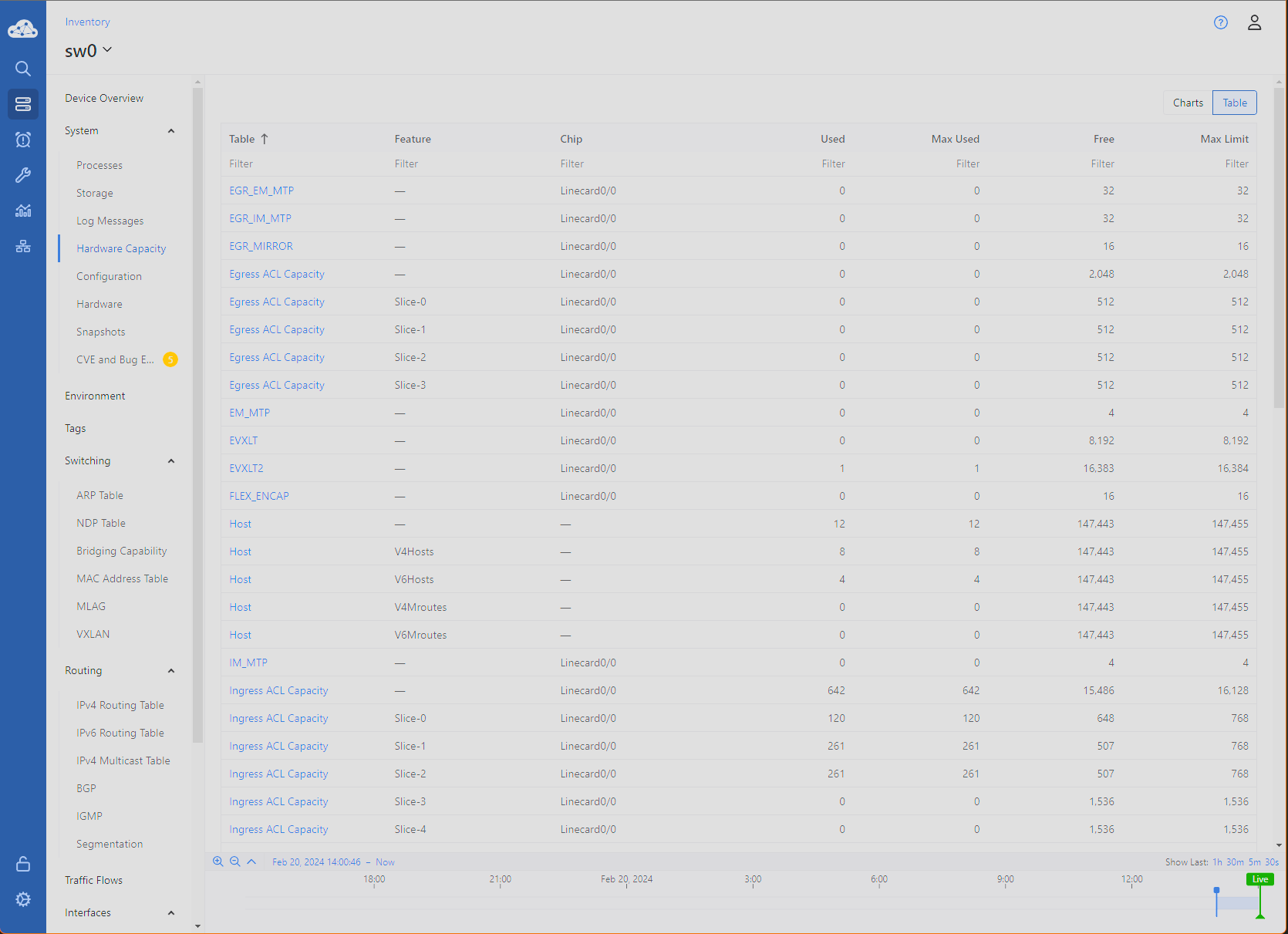Screen dimensions: 1288x934
Task: Collapse the Switching section
Action: (x=171, y=460)
